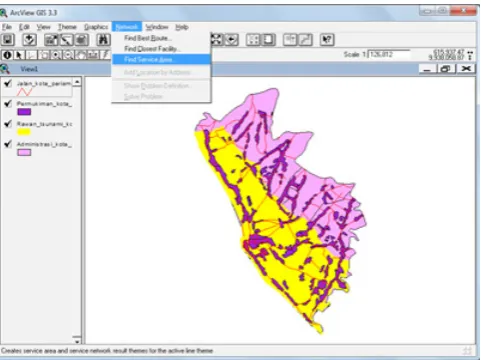
Task: Click the yellow Rawan_tsunami legend swatch
Action: click(24, 132)
